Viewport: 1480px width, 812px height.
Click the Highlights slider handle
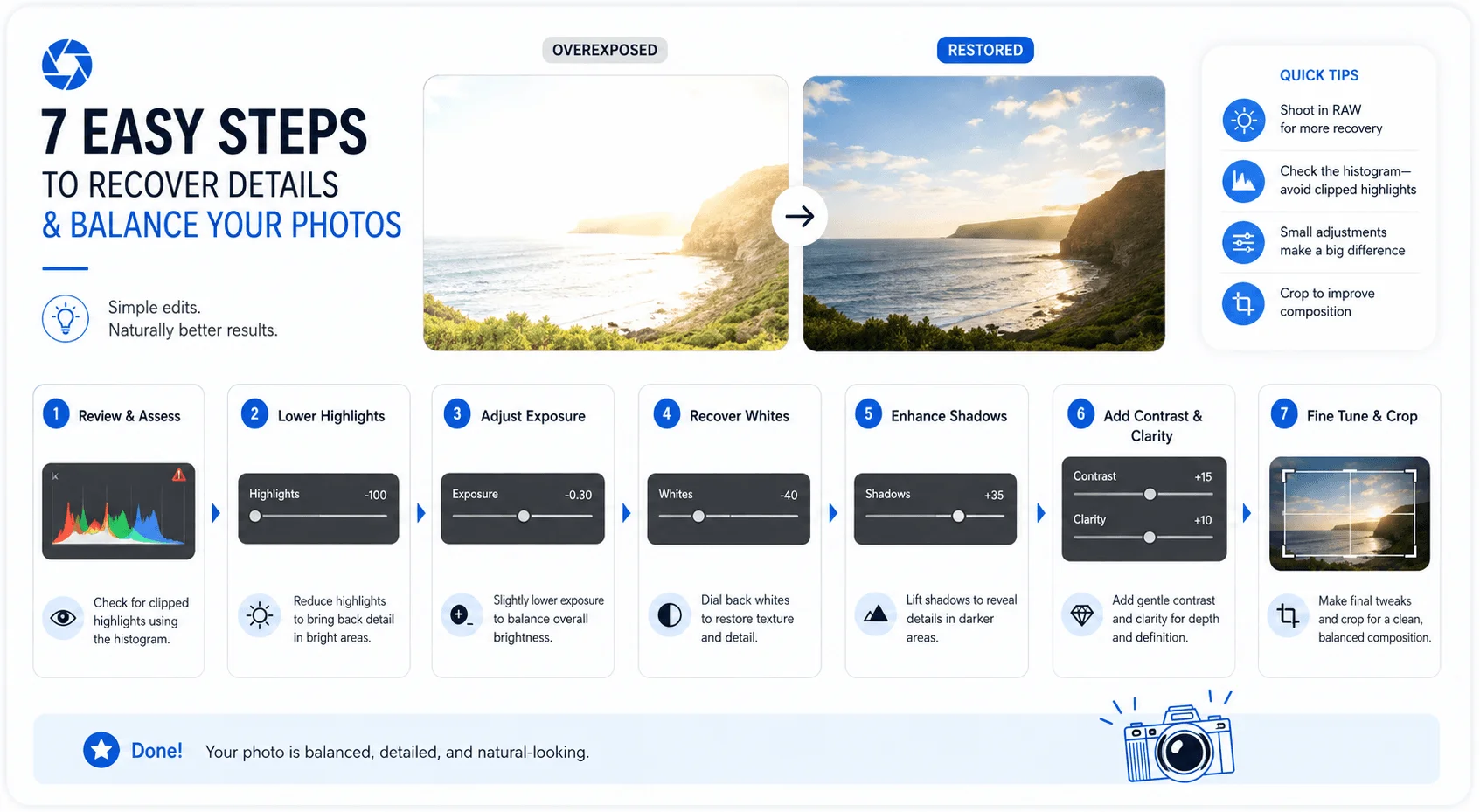[255, 516]
